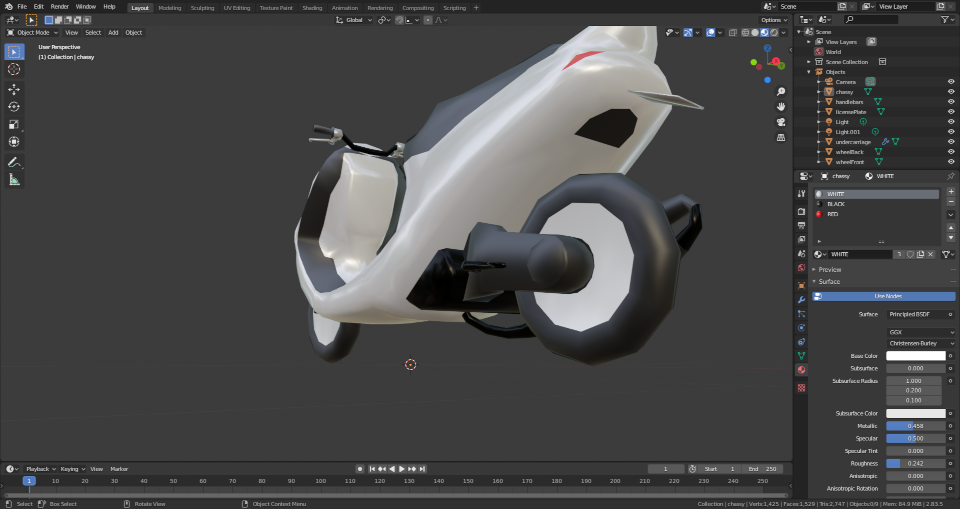Switch to the UV Editing workspace

pos(236,8)
